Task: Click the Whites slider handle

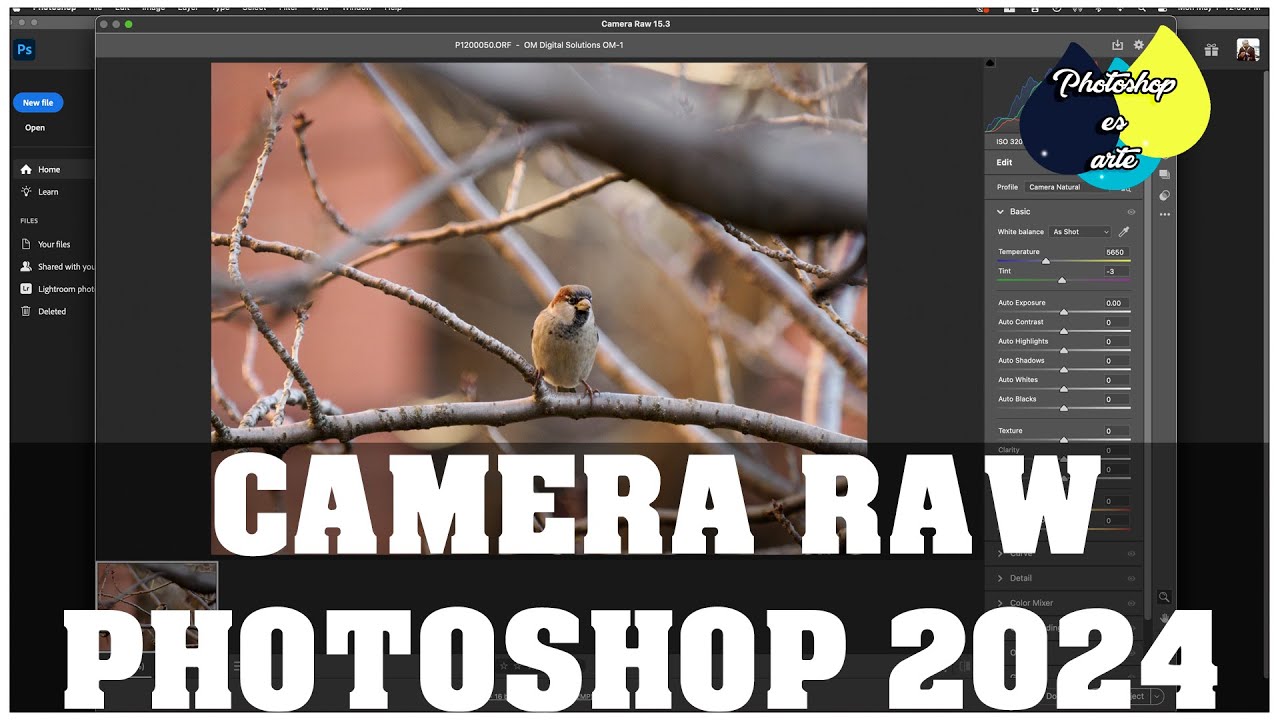Action: click(x=1064, y=389)
